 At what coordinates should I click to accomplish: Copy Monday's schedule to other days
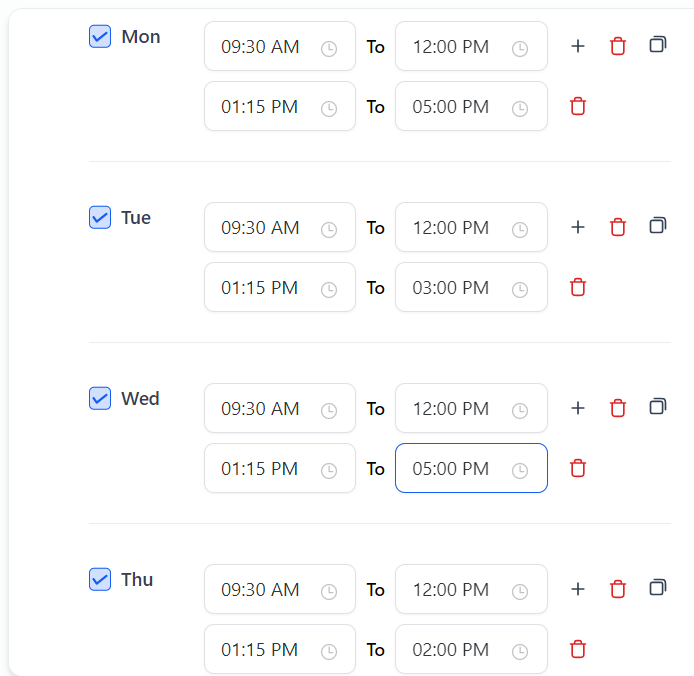point(657,45)
